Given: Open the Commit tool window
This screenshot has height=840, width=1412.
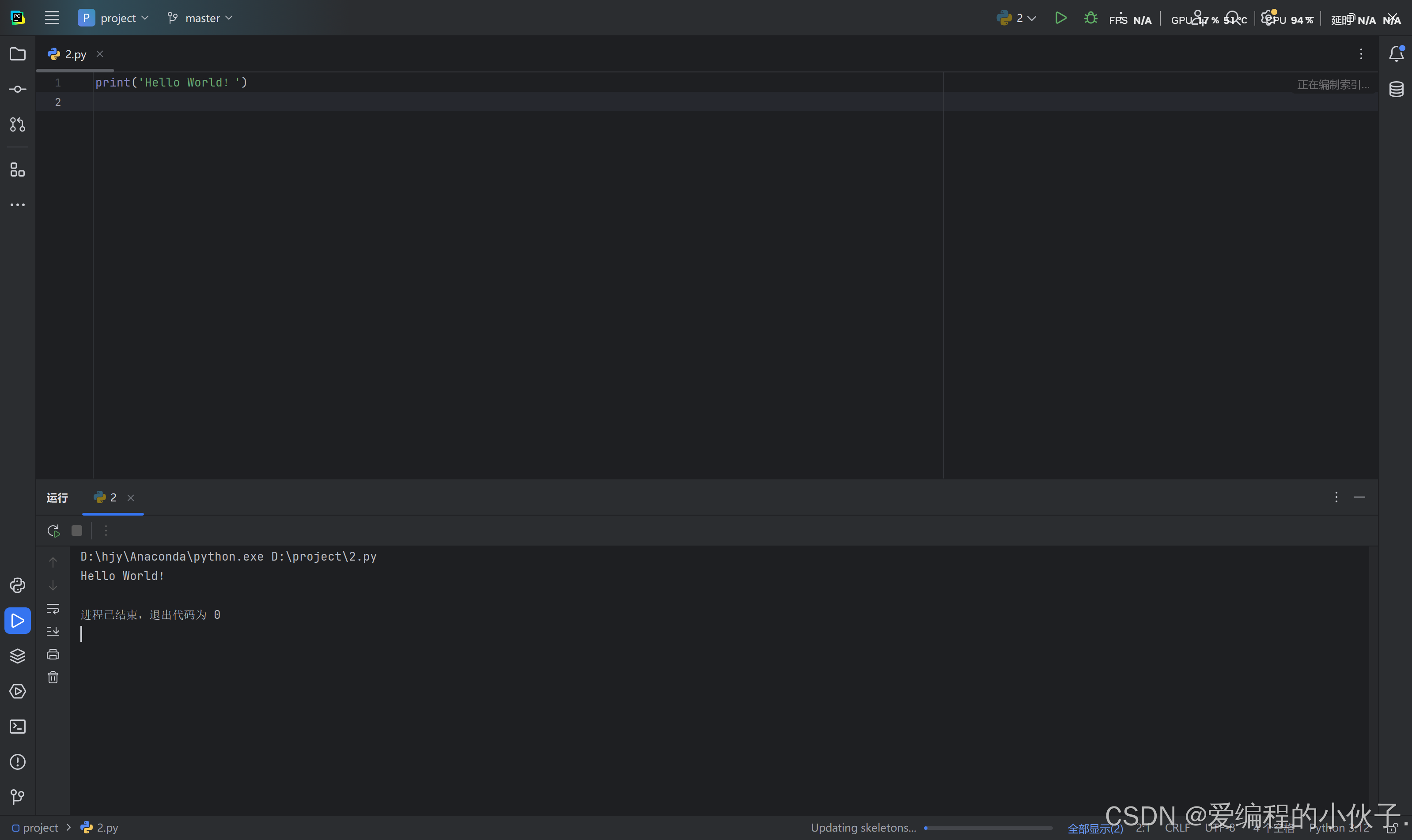Looking at the screenshot, I should (x=18, y=90).
